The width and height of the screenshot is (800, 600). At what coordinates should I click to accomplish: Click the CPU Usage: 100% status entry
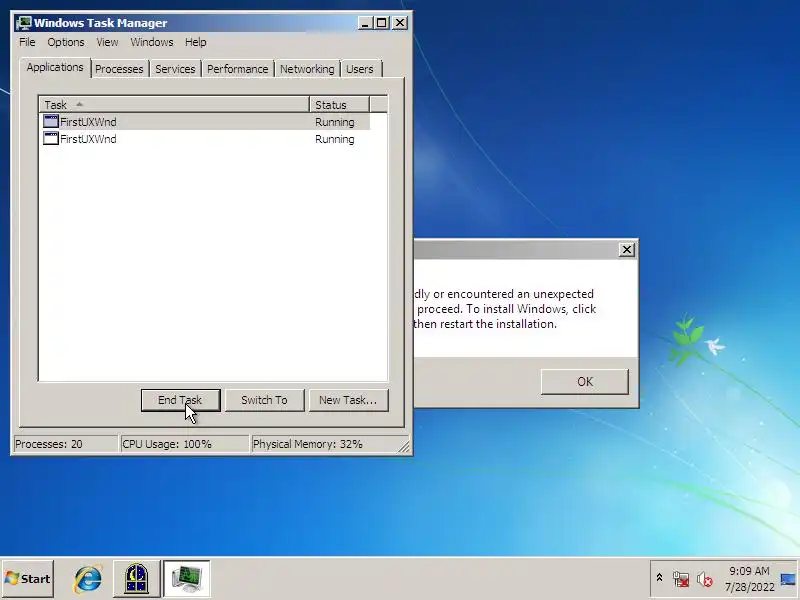point(184,444)
